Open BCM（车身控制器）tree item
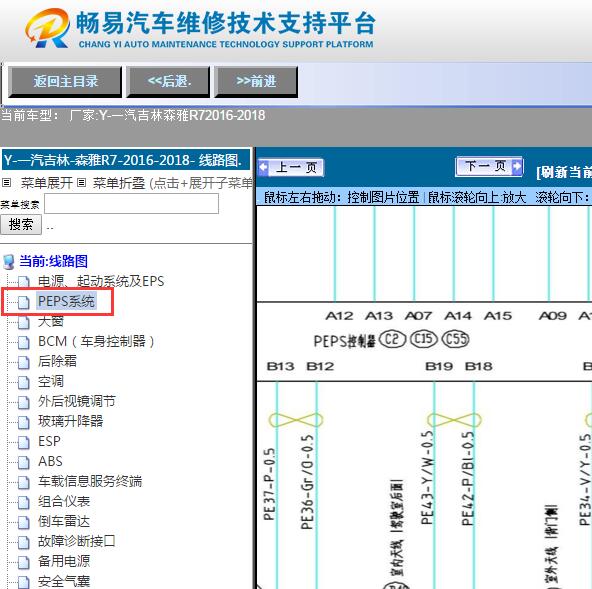The width and height of the screenshot is (592, 589). (96, 341)
